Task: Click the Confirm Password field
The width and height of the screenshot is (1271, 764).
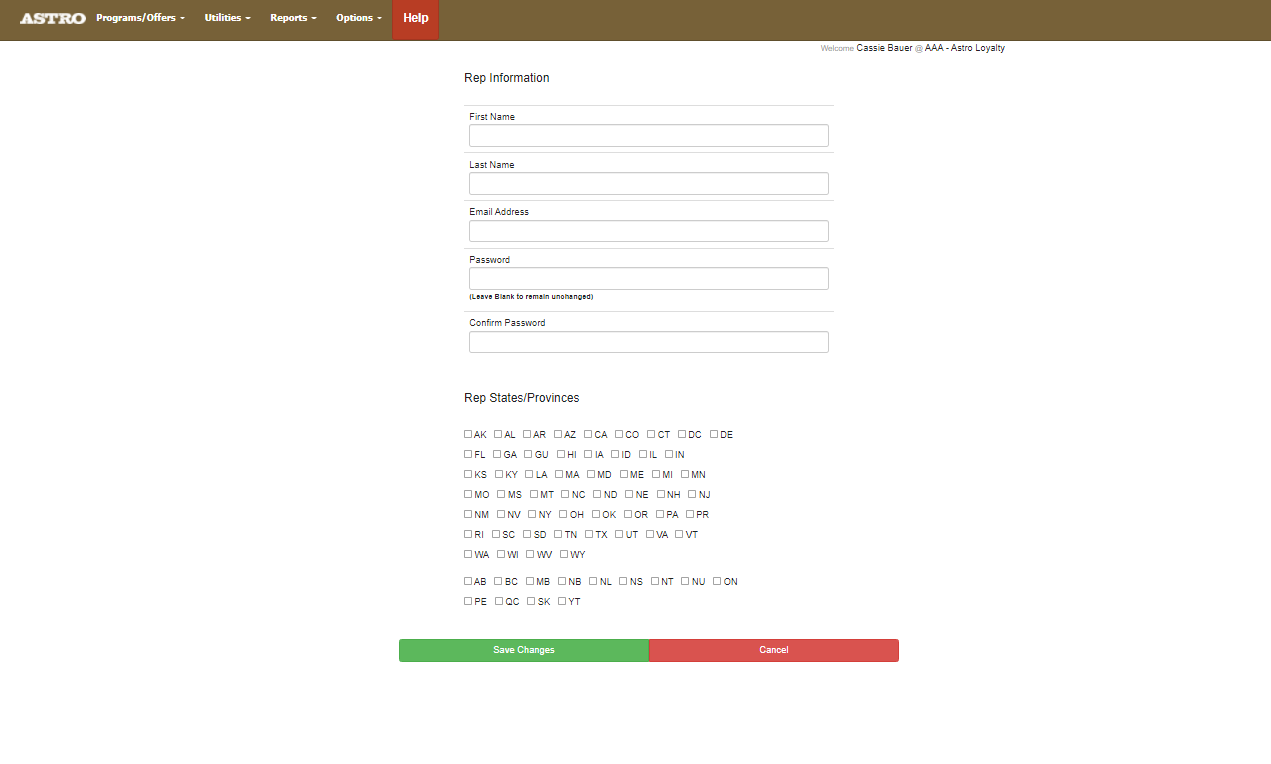Action: [649, 342]
